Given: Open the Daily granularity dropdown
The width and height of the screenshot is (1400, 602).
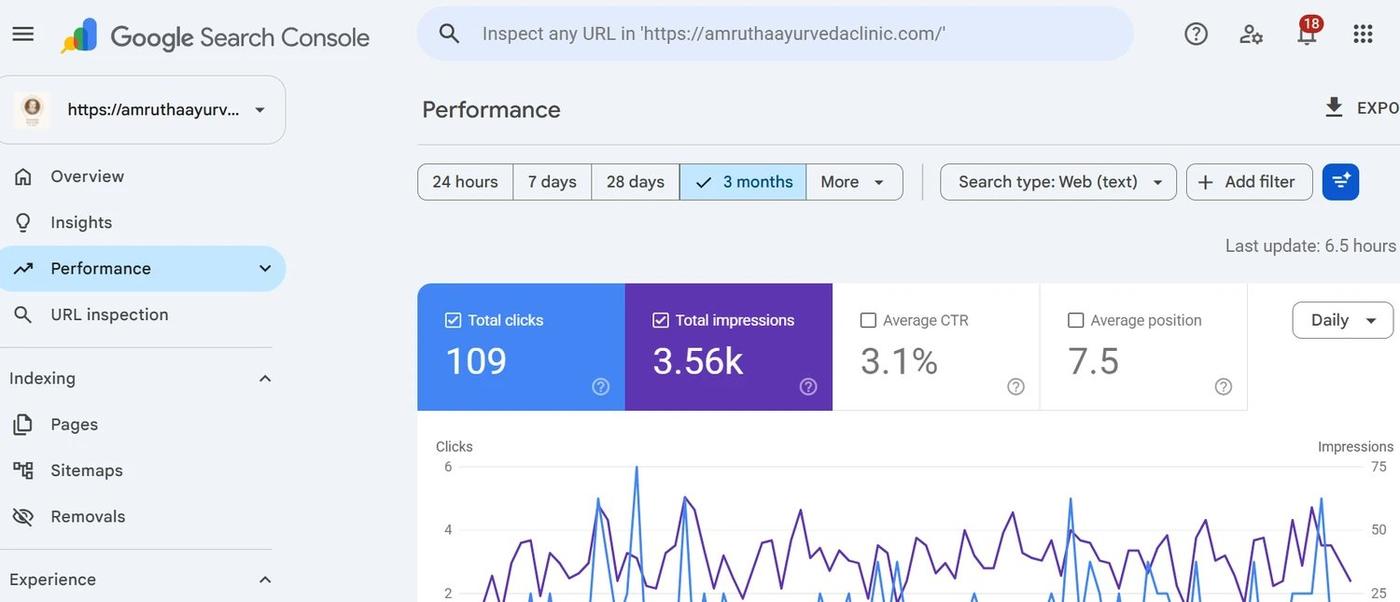Looking at the screenshot, I should point(1343,320).
